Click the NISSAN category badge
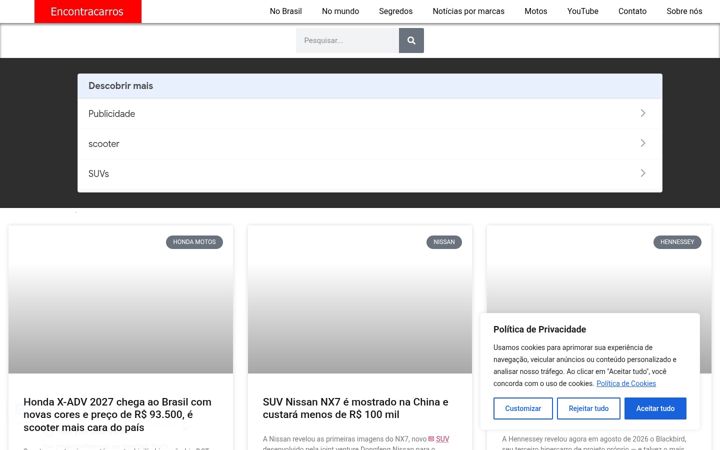The width and height of the screenshot is (720, 450). [444, 242]
